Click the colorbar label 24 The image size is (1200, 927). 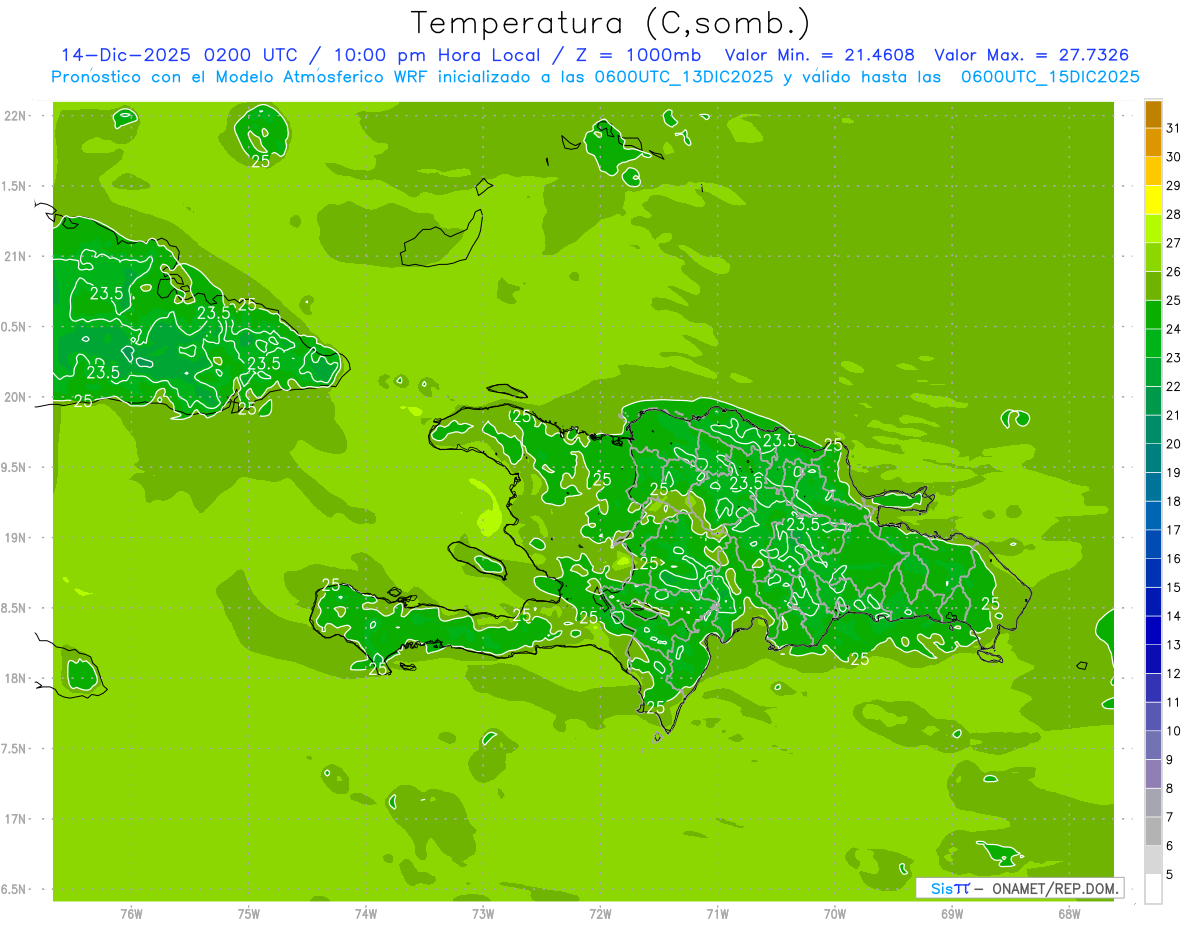pos(1174,329)
